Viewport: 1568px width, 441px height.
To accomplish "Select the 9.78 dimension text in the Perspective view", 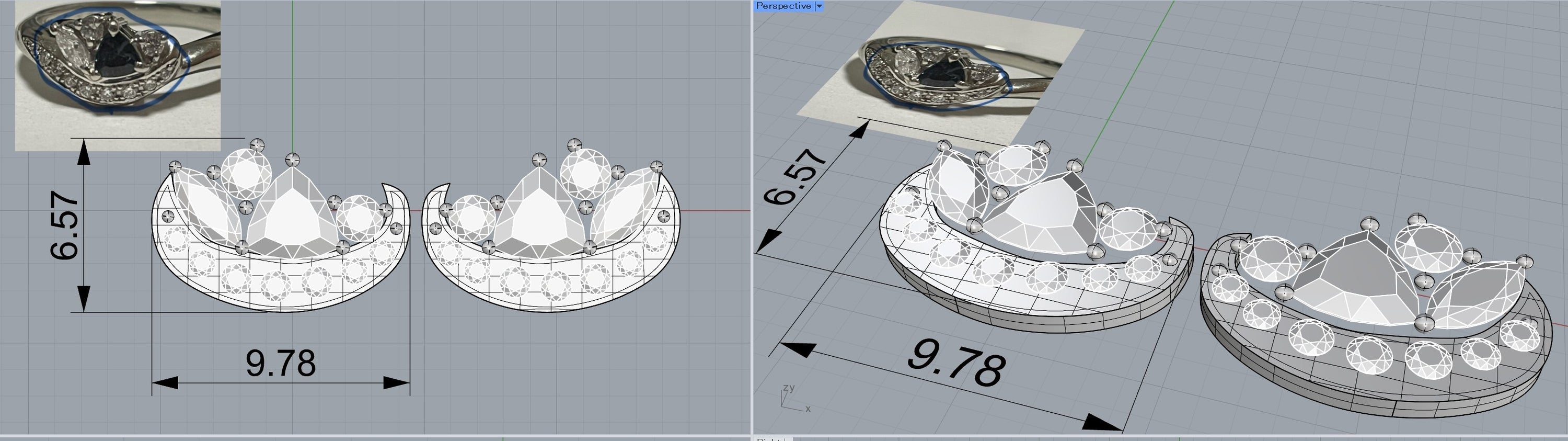I will (x=956, y=363).
